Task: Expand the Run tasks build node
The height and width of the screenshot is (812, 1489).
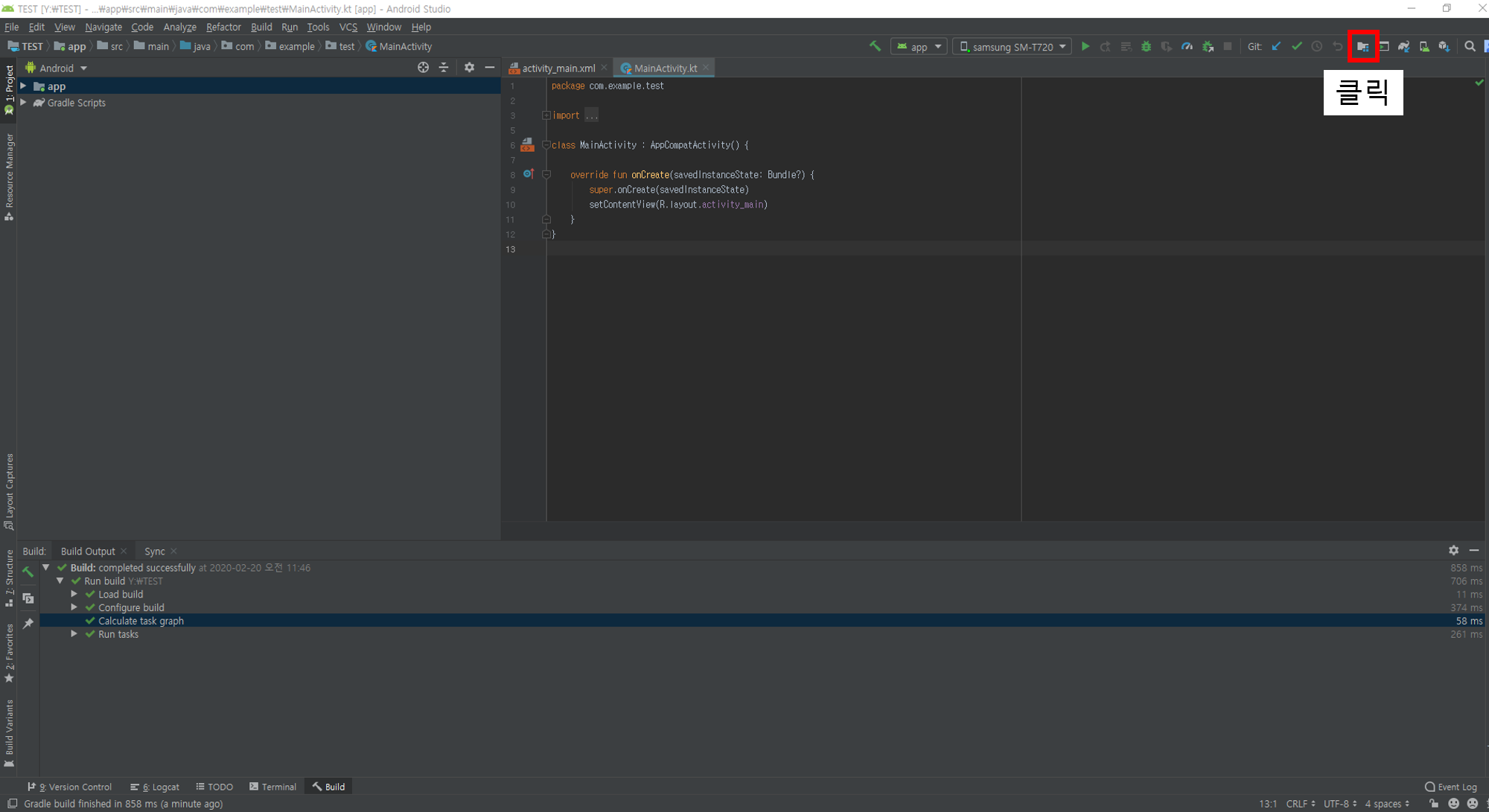Action: pyautogui.click(x=74, y=634)
